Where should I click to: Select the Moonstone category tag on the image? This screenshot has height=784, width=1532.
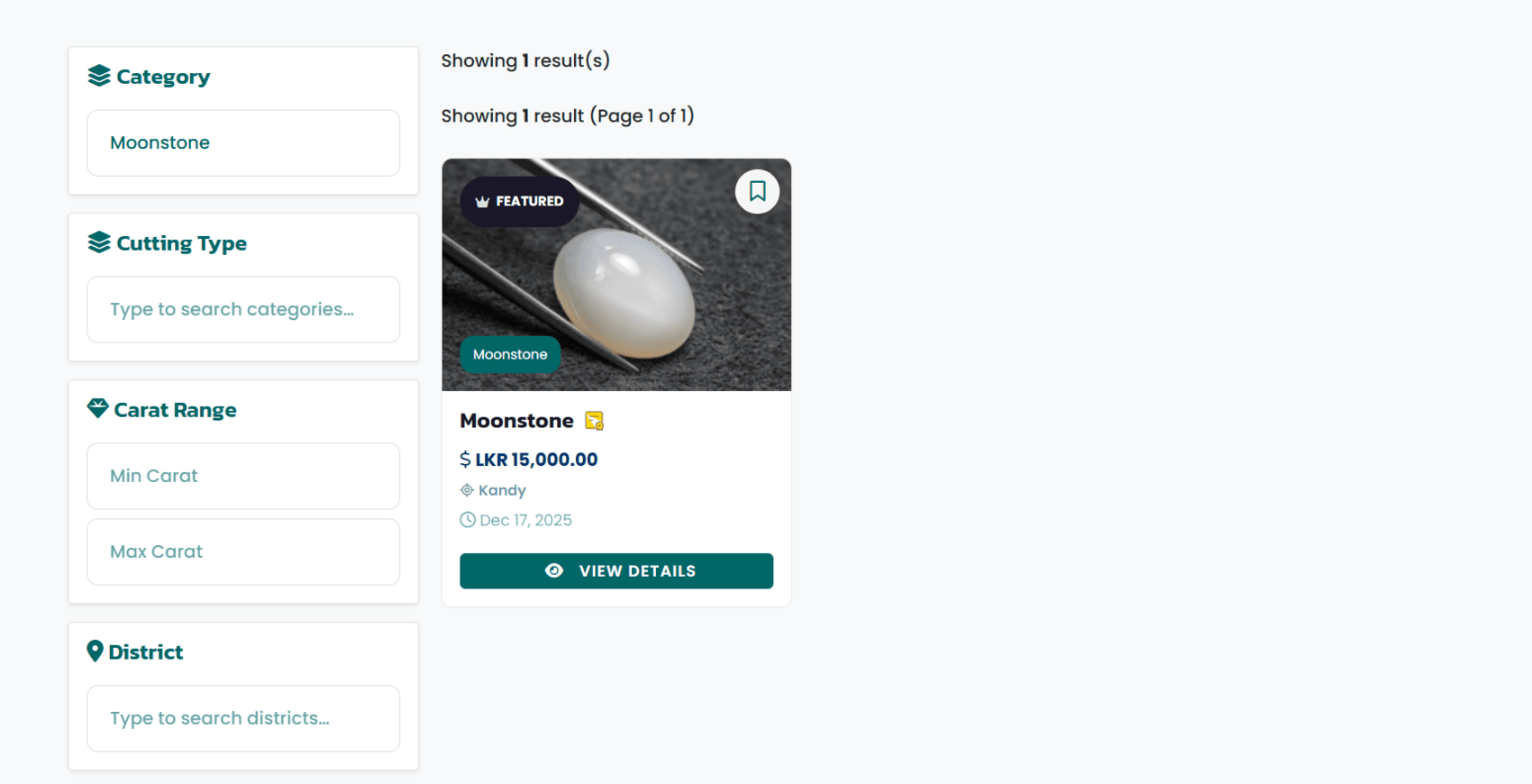[x=509, y=354]
